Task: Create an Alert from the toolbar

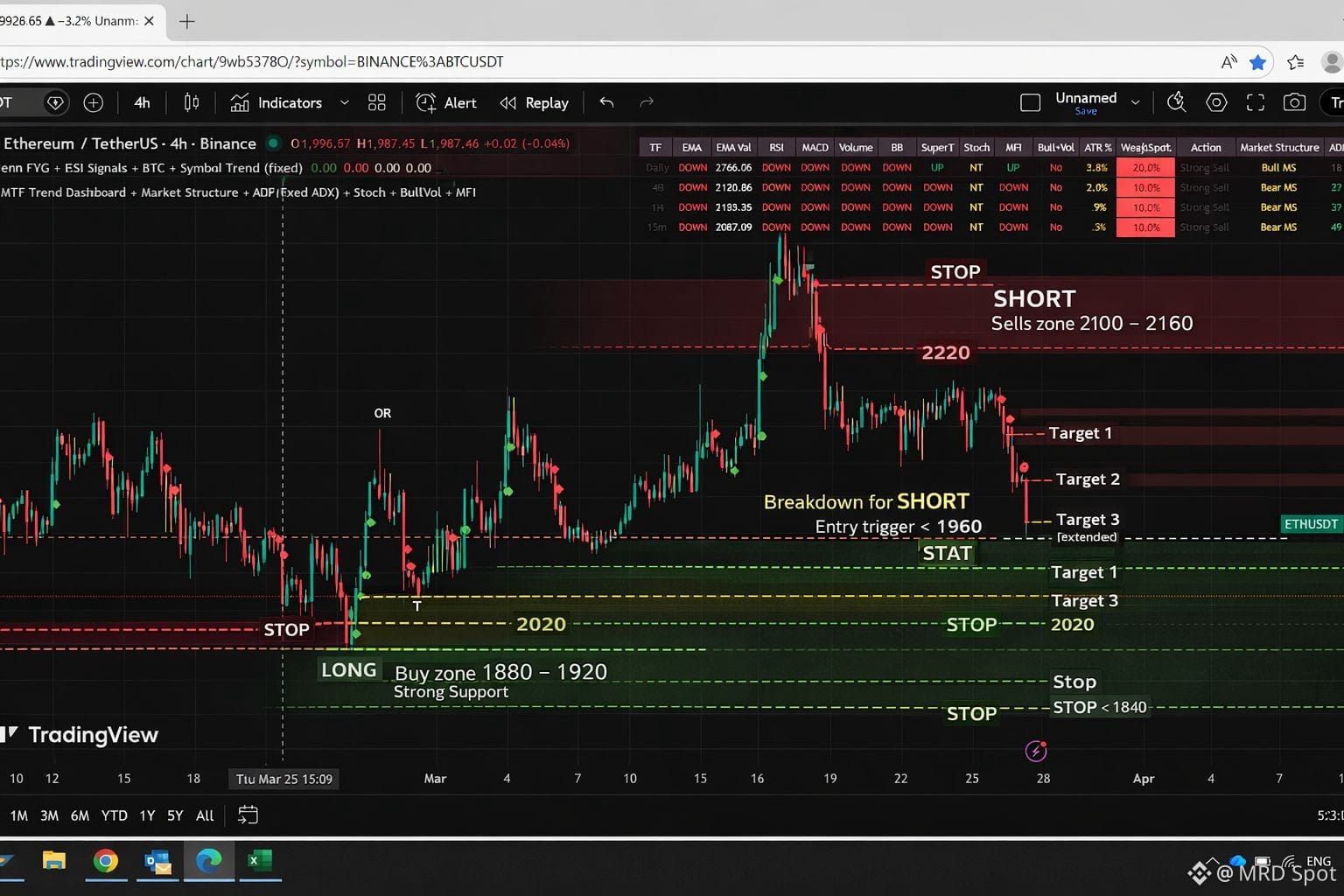Action: (x=446, y=102)
